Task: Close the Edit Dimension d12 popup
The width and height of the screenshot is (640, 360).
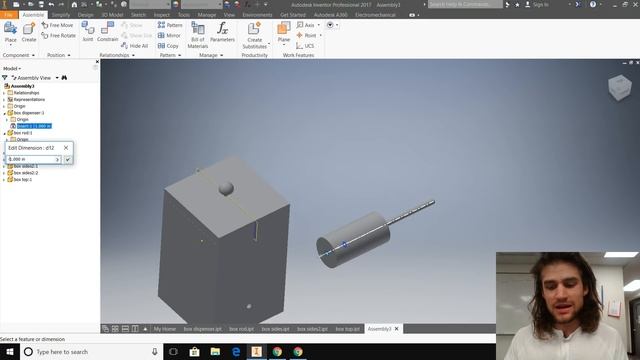Action: (66, 148)
